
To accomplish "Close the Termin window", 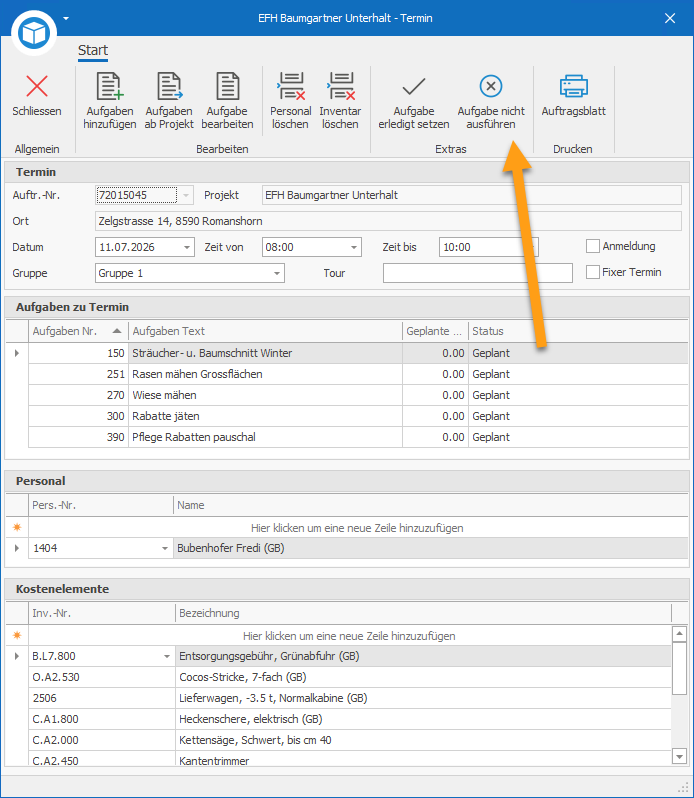I will pyautogui.click(x=670, y=18).
